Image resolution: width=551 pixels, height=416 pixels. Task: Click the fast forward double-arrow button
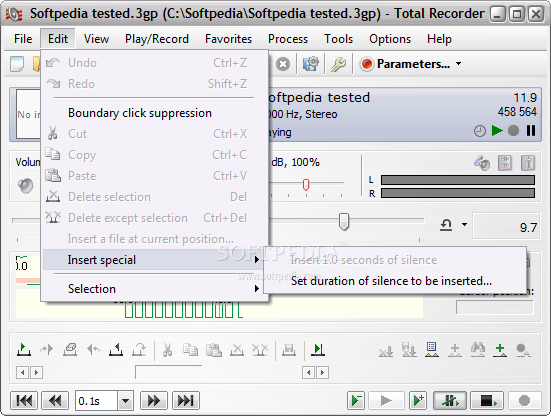pyautogui.click(x=154, y=401)
